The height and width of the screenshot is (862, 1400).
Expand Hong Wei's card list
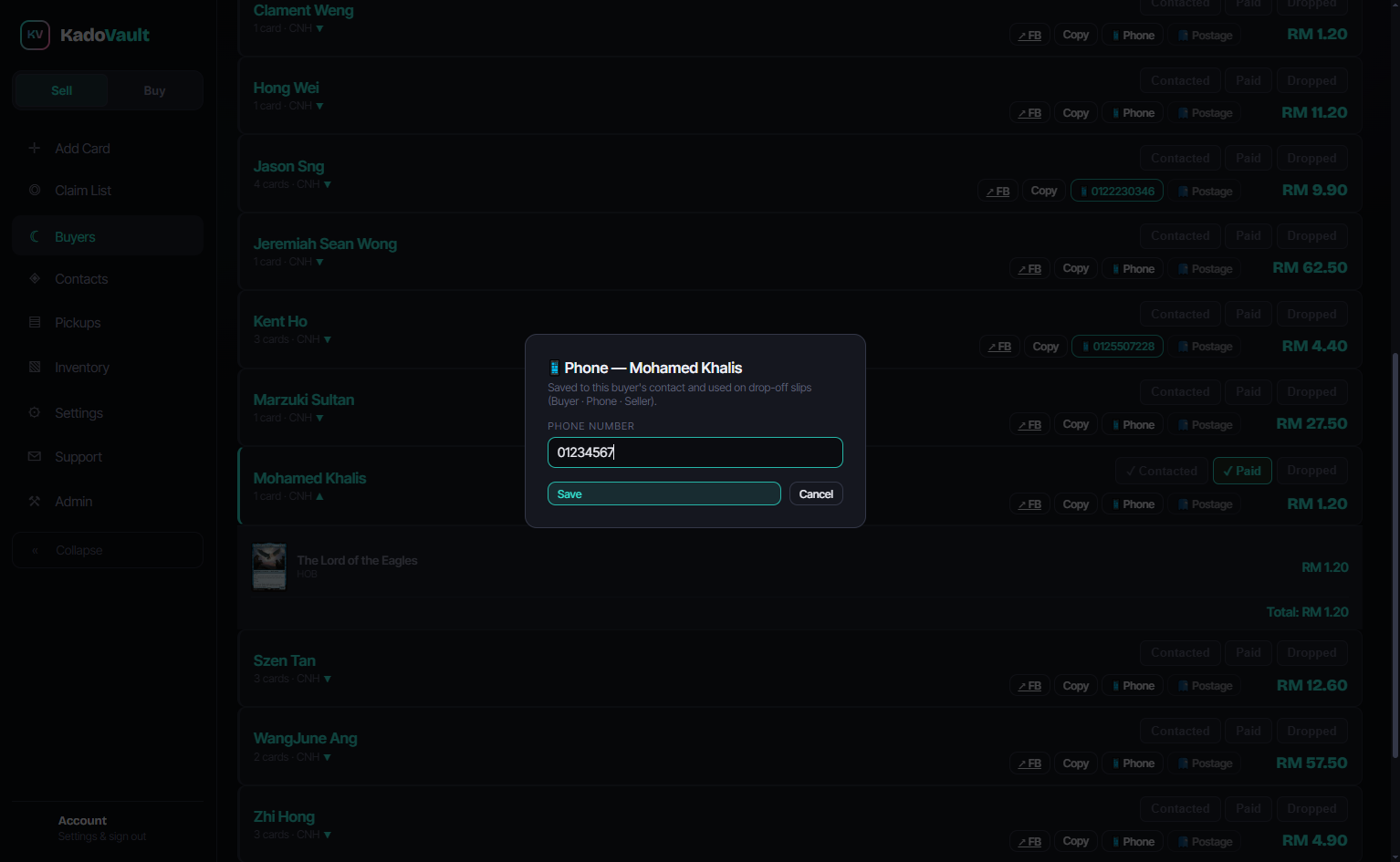tap(319, 106)
